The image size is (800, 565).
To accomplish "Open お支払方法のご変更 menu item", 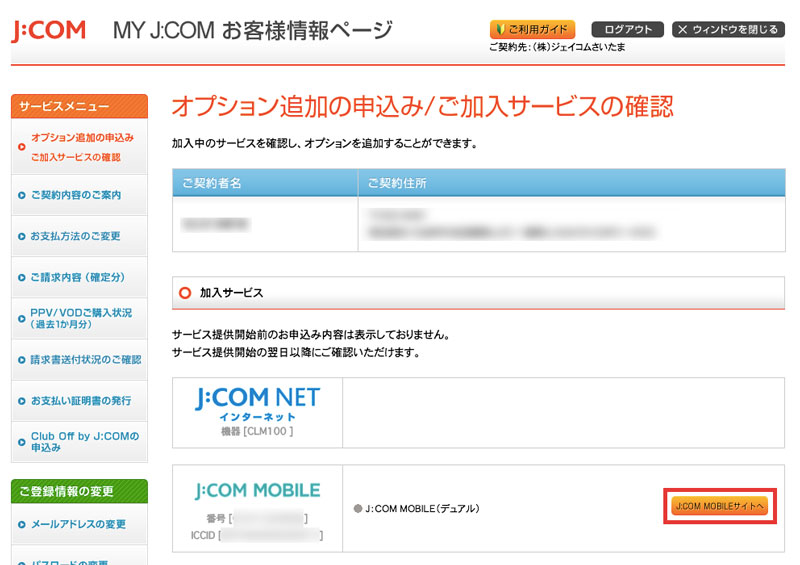I will coord(80,236).
